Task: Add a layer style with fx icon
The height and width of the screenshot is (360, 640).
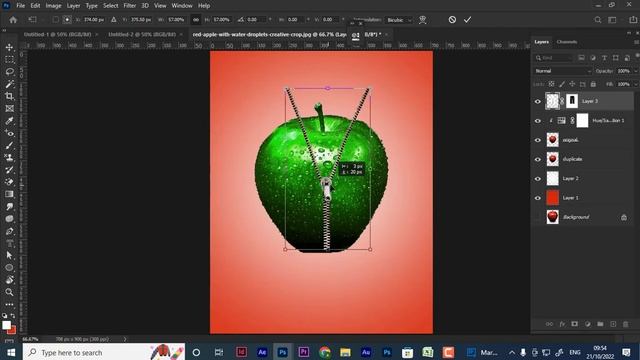Action: coord(562,324)
